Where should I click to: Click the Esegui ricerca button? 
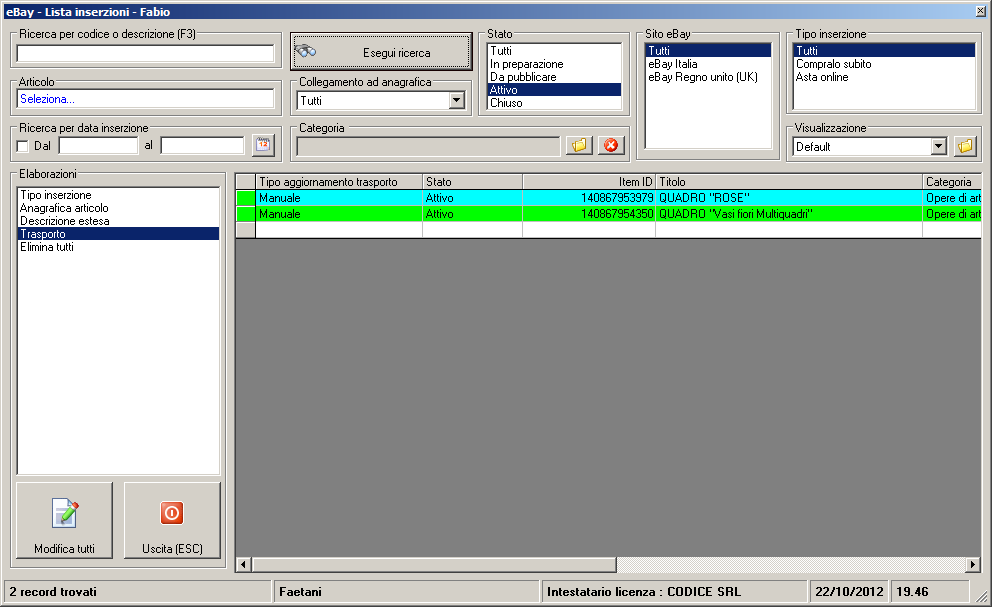pos(381,51)
